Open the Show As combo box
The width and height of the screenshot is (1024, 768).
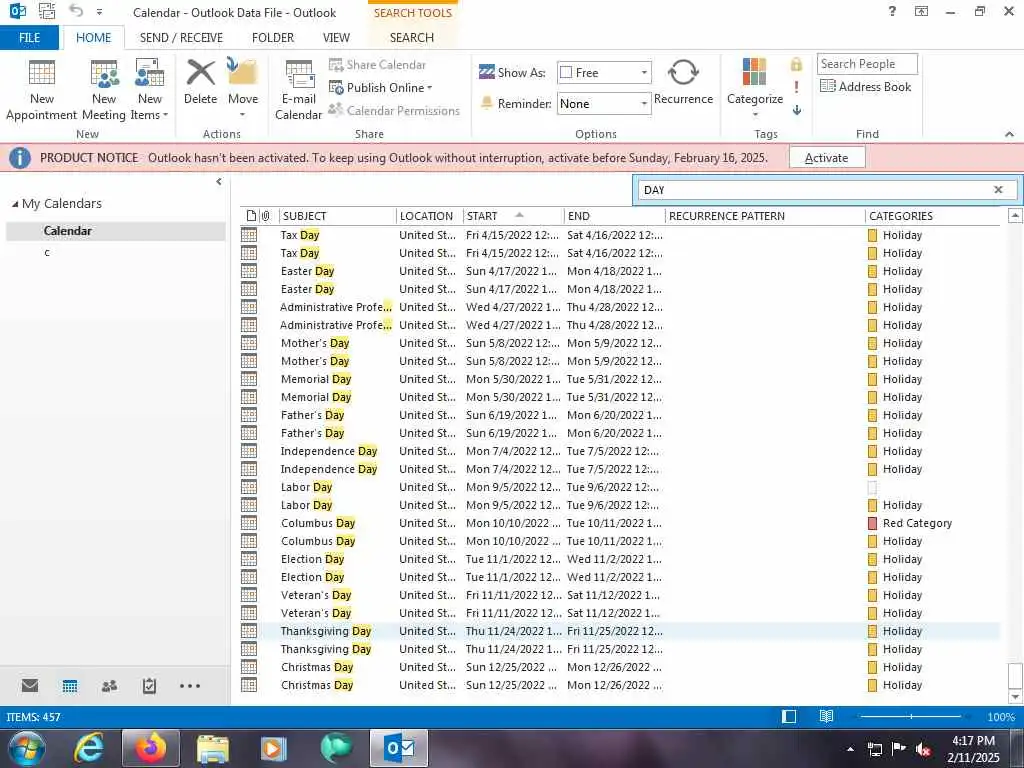[x=604, y=72]
